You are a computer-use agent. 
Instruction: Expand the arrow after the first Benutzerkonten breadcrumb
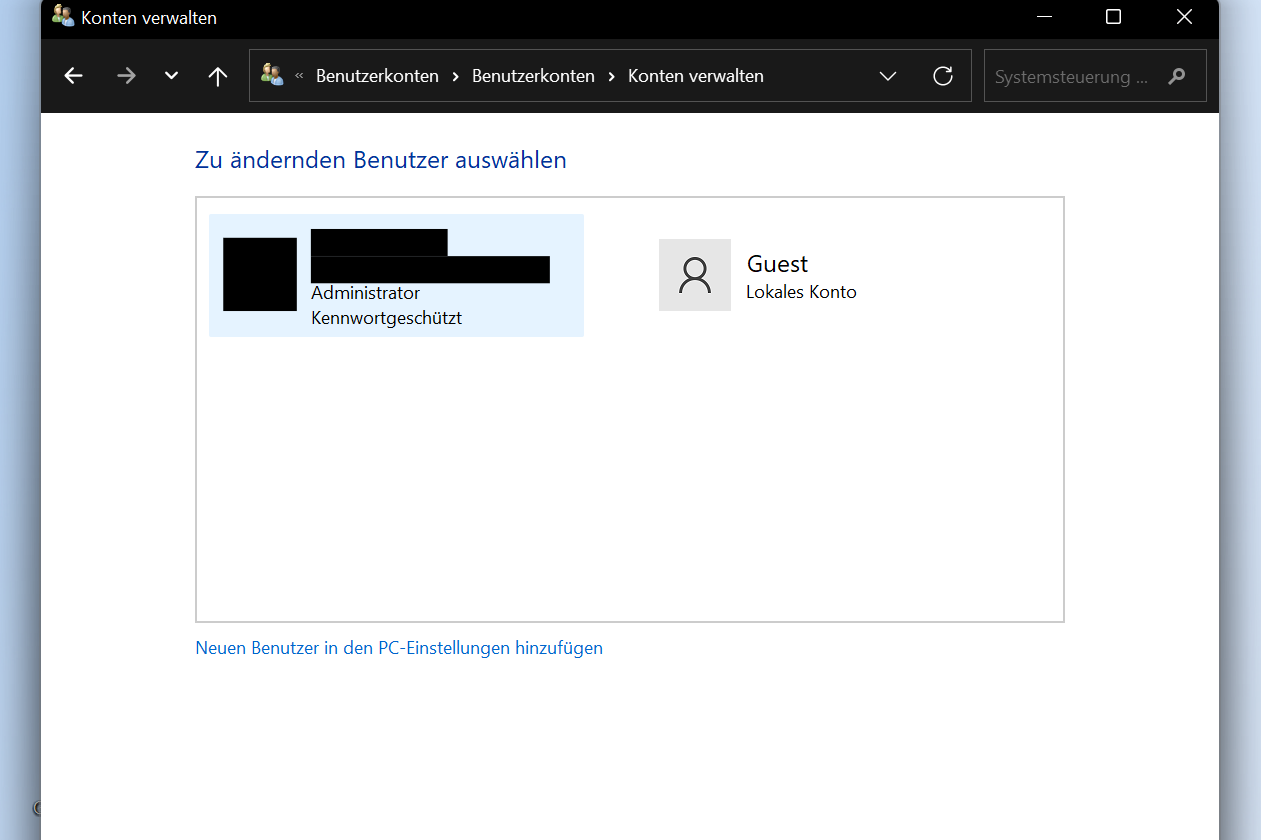455,76
